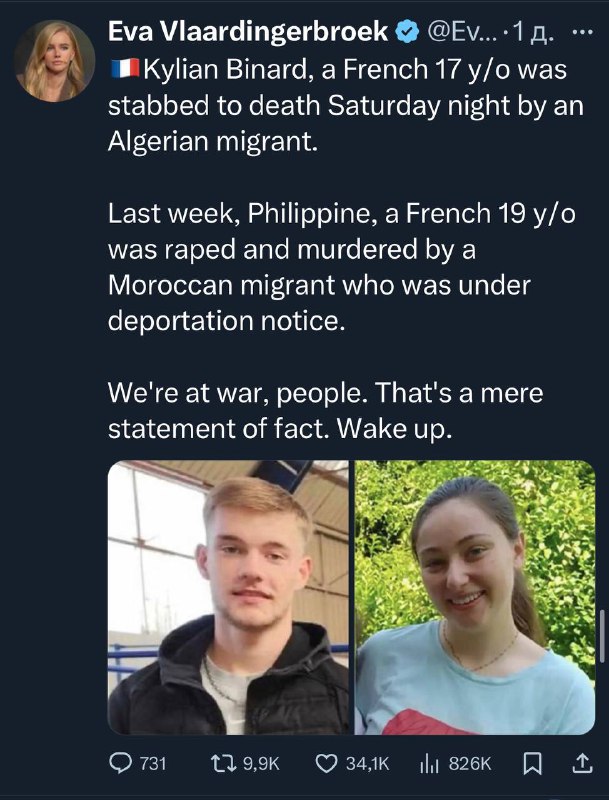Click the scrollbar thumb at right edge
The width and height of the screenshot is (609, 800).
pyautogui.click(x=604, y=637)
